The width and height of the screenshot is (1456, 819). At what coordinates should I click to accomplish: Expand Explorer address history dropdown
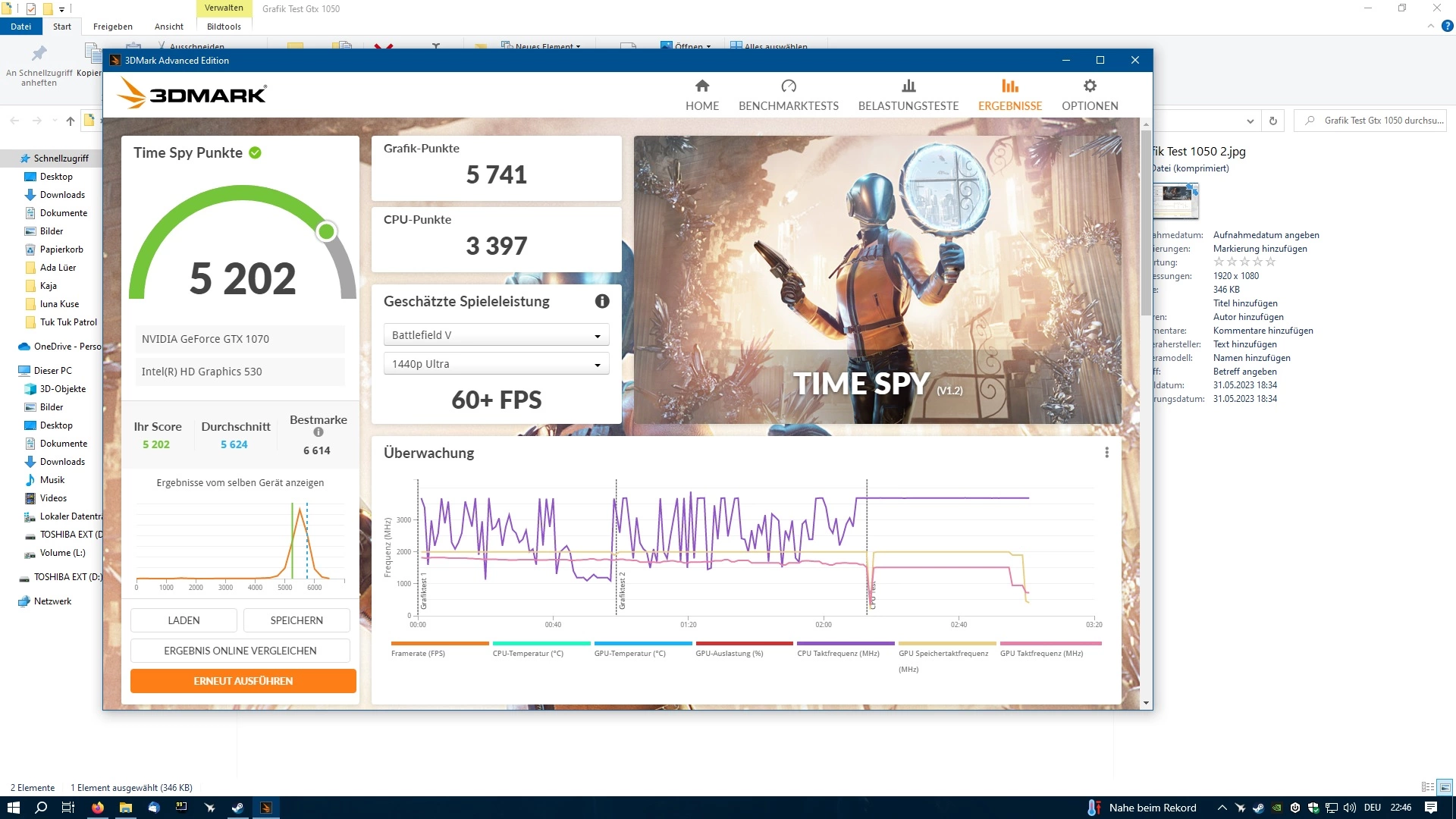click(x=1250, y=121)
